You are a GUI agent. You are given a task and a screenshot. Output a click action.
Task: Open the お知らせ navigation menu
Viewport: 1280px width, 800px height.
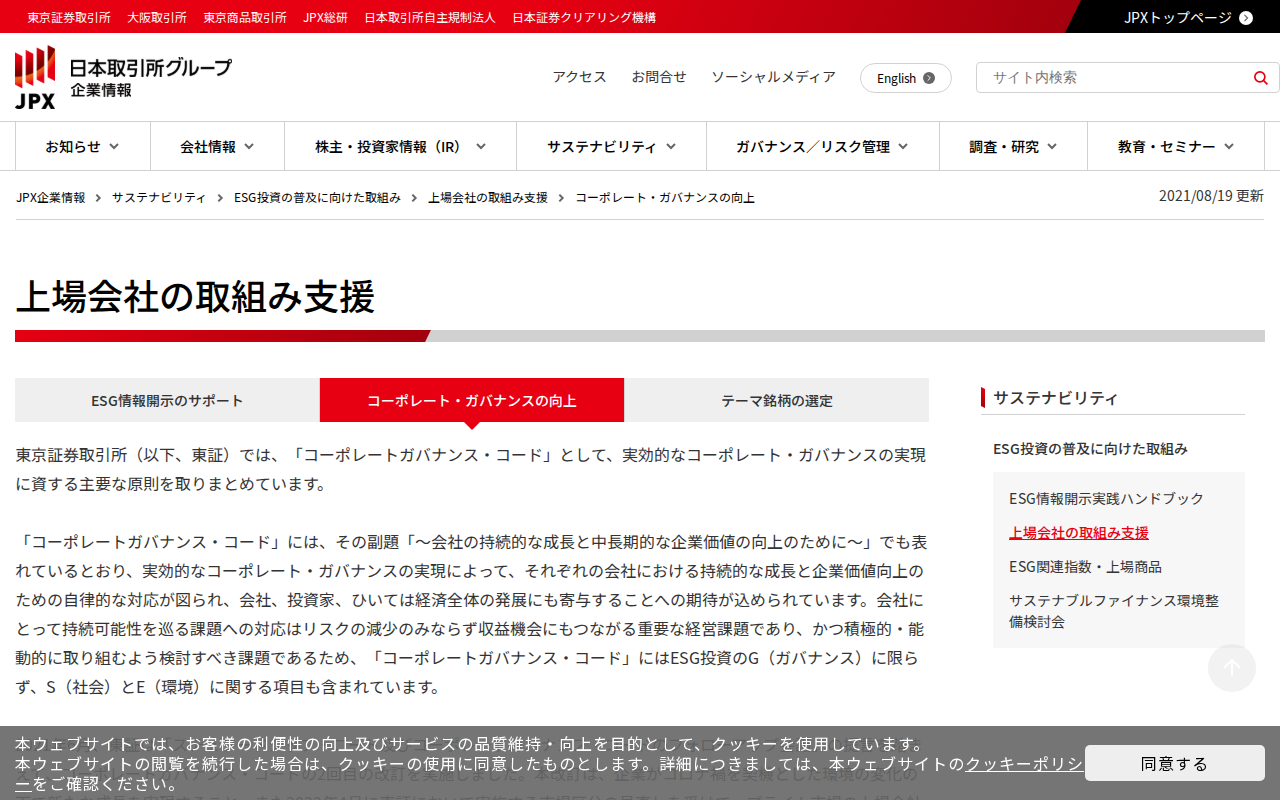click(x=83, y=147)
